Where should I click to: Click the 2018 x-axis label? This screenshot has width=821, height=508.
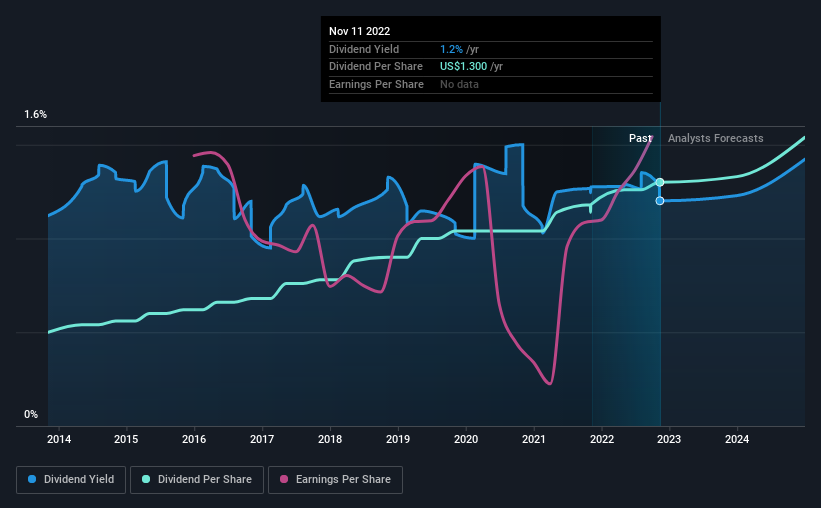point(330,439)
